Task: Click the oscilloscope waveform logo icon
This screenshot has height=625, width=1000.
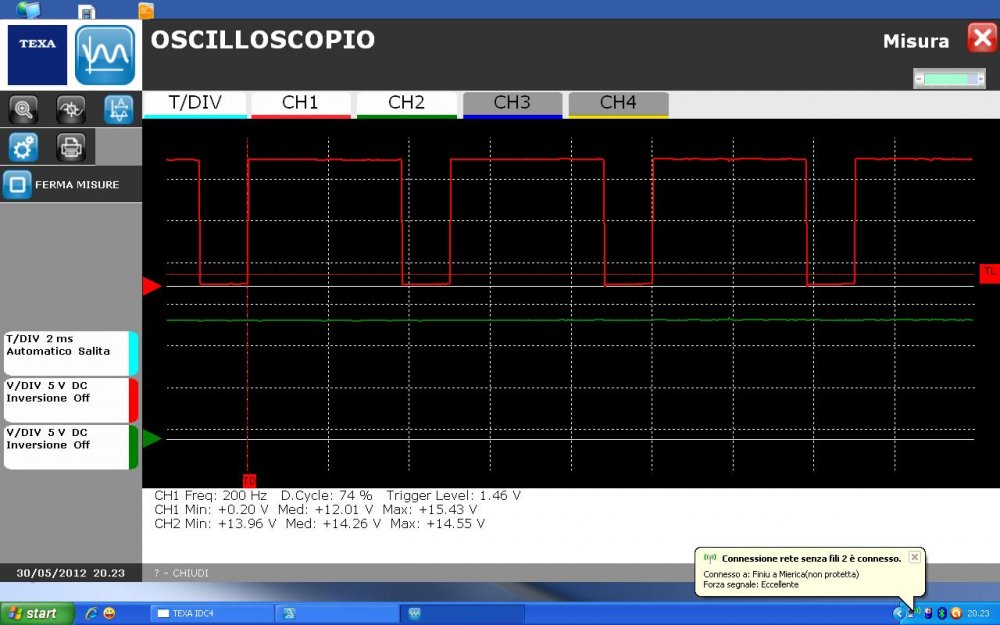Action: tap(105, 55)
